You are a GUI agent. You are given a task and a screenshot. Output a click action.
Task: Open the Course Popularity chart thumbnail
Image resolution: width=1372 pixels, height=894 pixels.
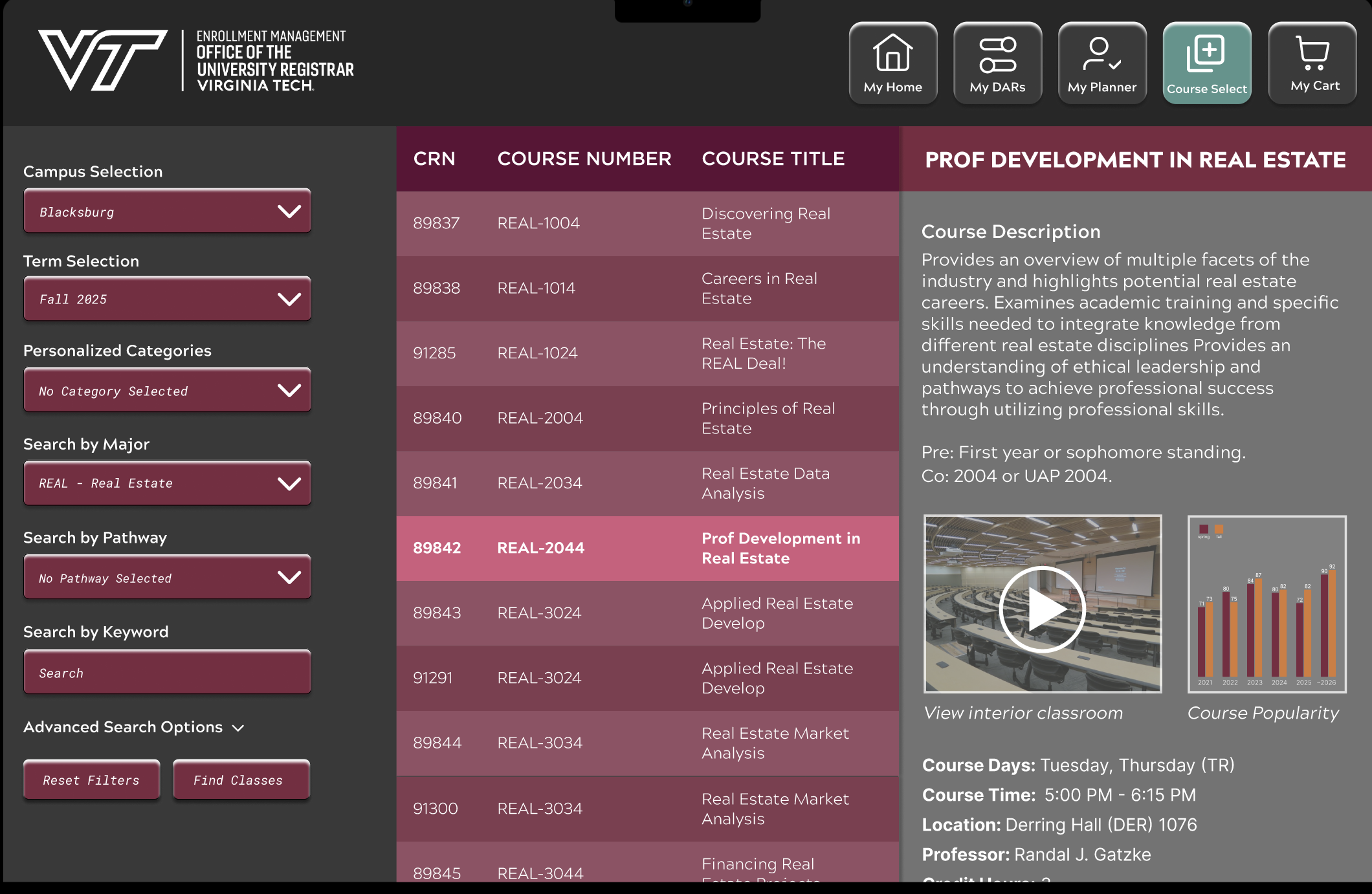tap(1267, 604)
